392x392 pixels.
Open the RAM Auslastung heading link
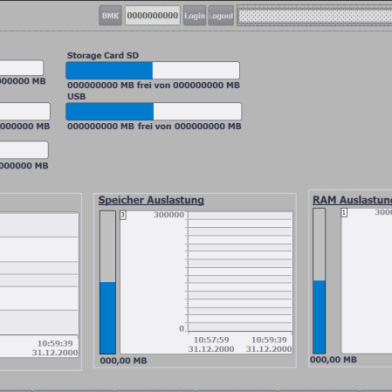click(x=352, y=200)
